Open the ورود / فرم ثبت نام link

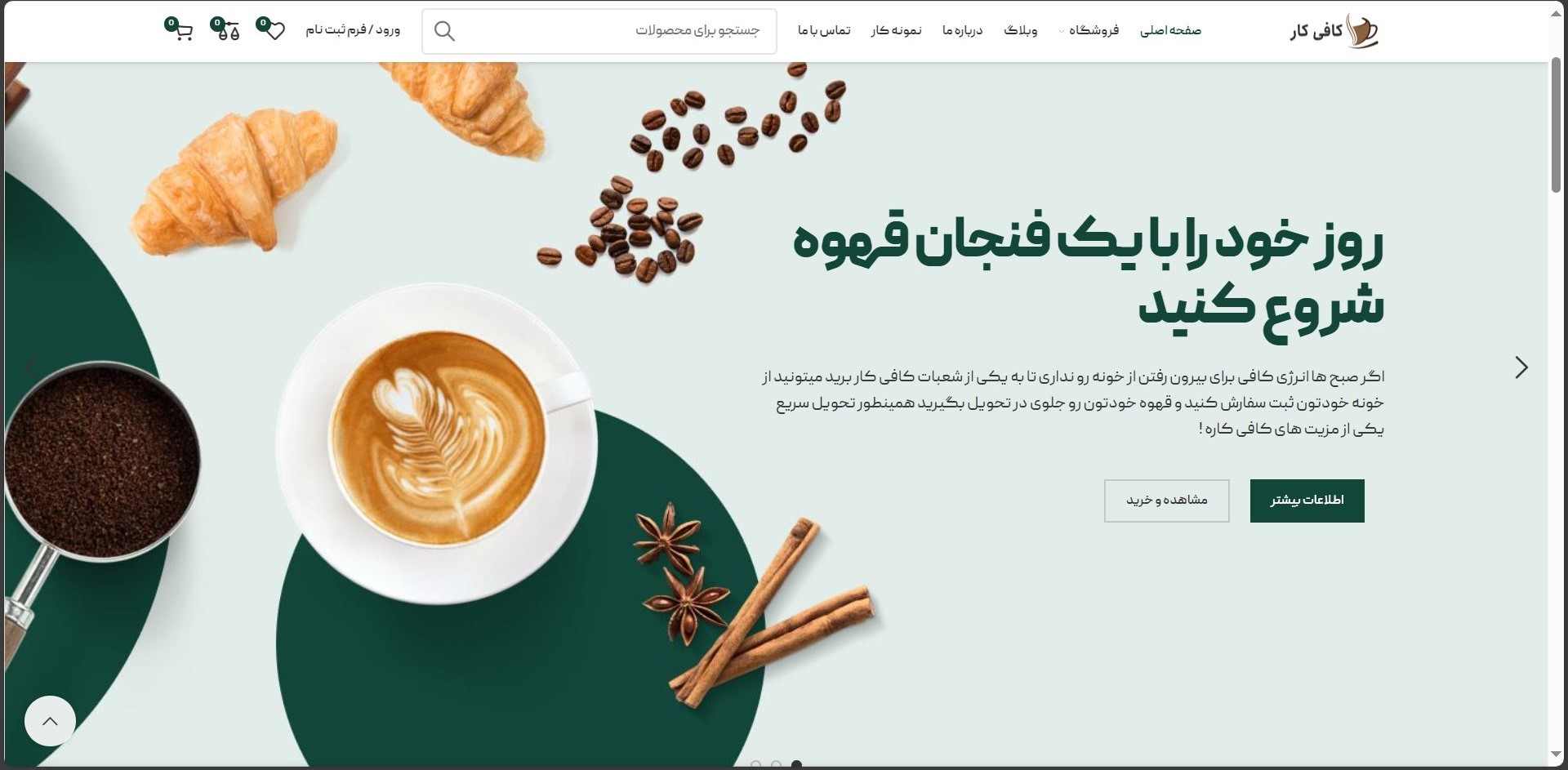click(353, 30)
